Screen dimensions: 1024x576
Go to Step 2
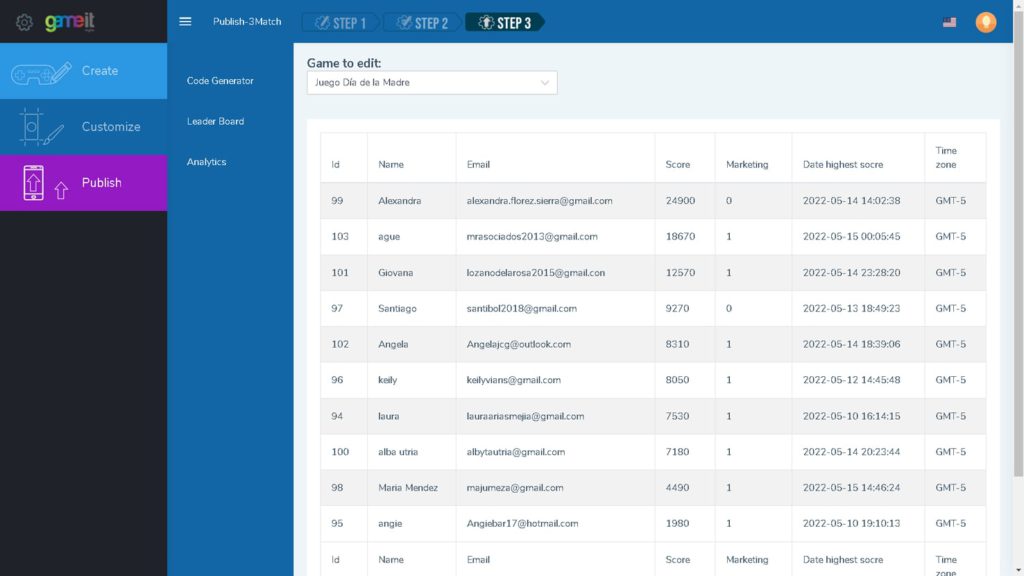click(422, 22)
